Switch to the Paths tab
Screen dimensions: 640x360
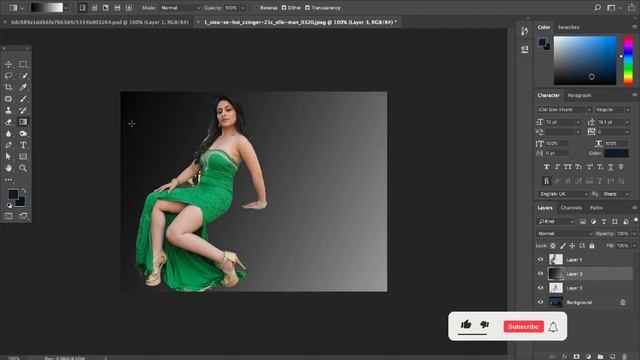point(596,208)
